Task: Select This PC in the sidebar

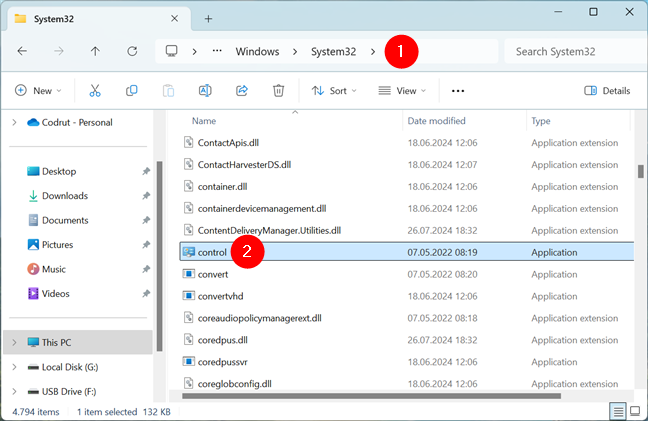Action: point(78,342)
